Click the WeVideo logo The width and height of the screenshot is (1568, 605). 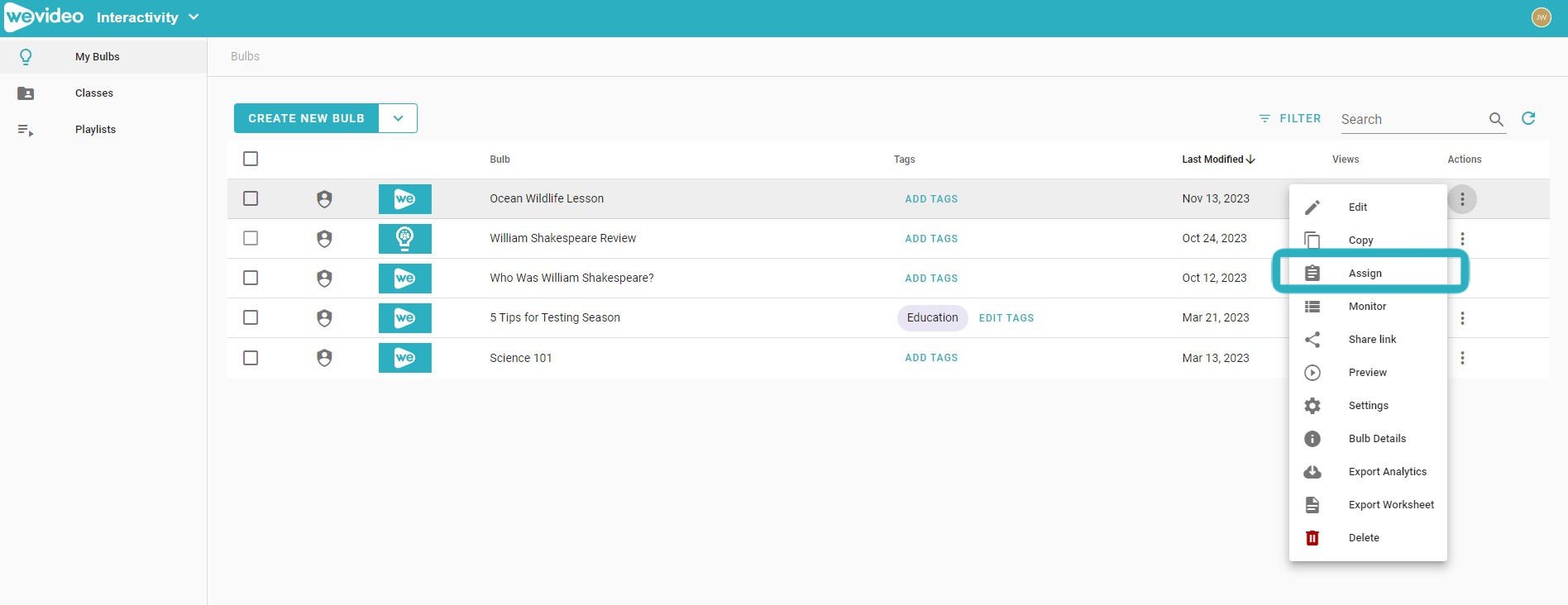[x=45, y=17]
